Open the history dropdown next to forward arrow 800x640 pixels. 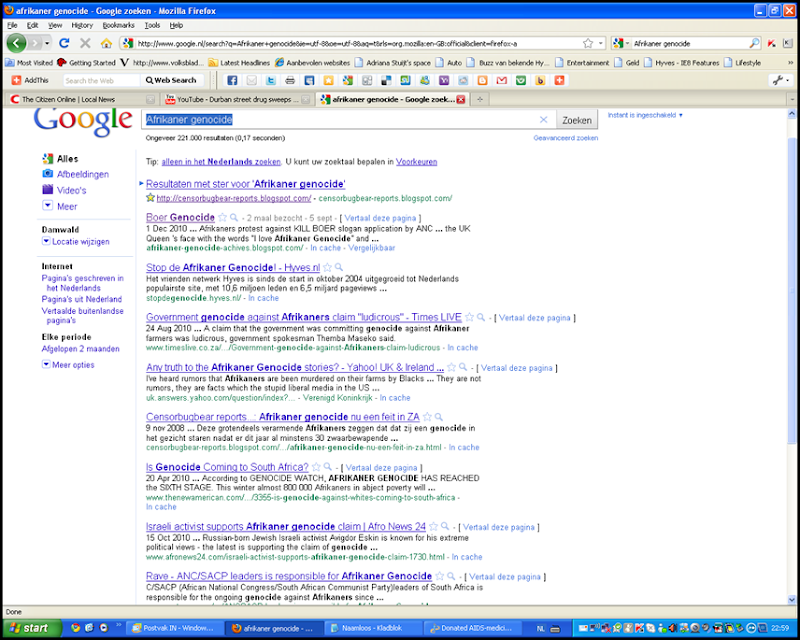coord(47,43)
